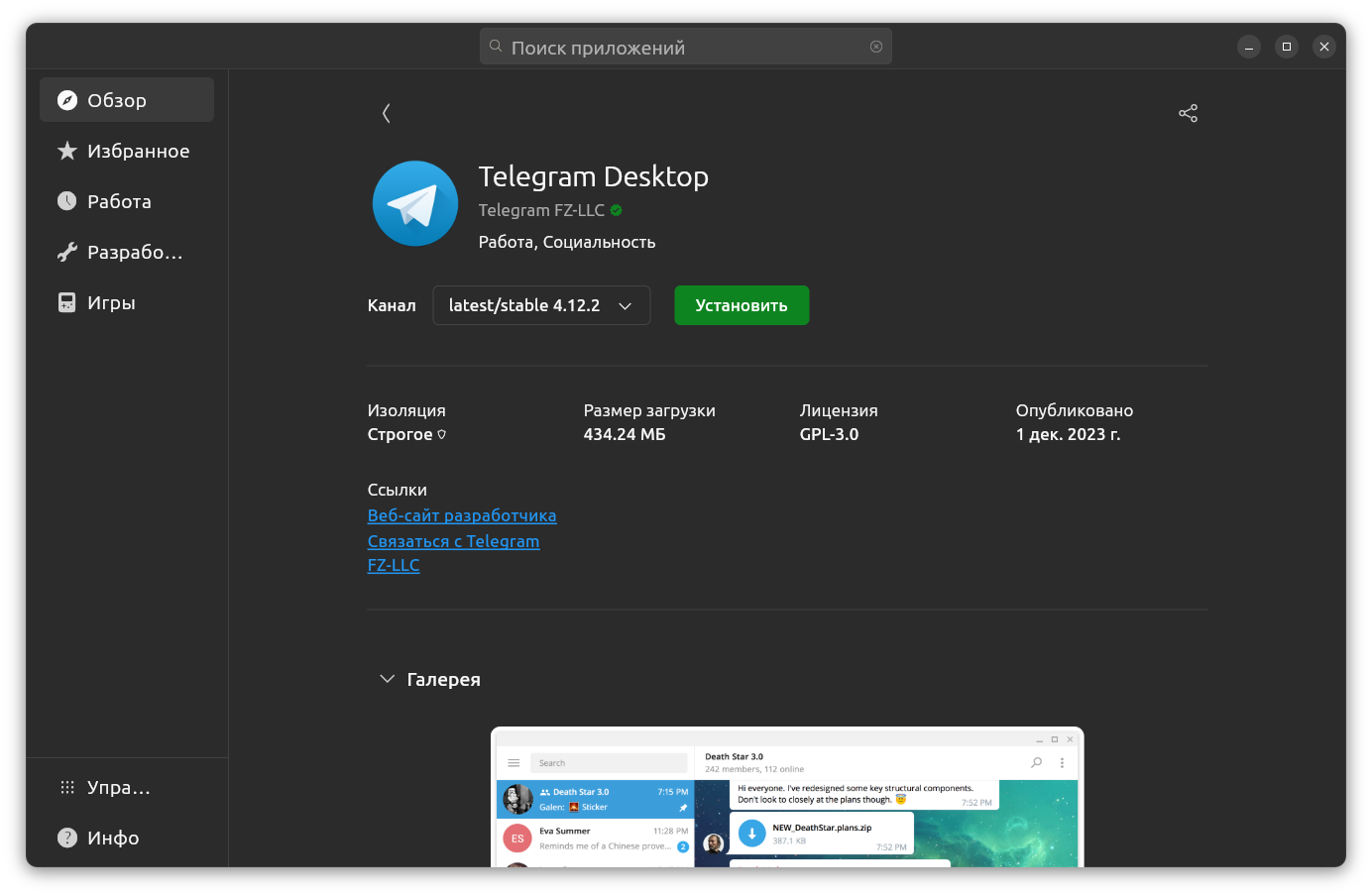This screenshot has height=896, width=1372.
Task: Click the Telegram FZ-LLC publisher name
Action: [541, 210]
